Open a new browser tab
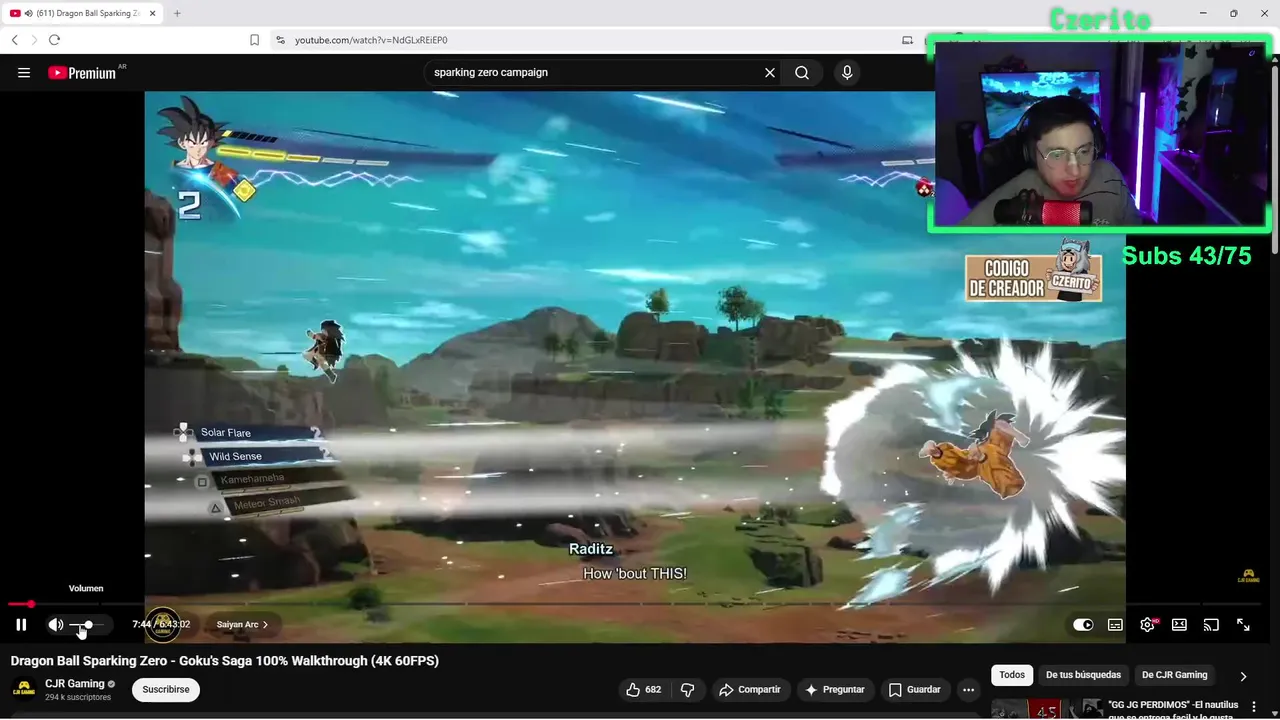 point(177,13)
